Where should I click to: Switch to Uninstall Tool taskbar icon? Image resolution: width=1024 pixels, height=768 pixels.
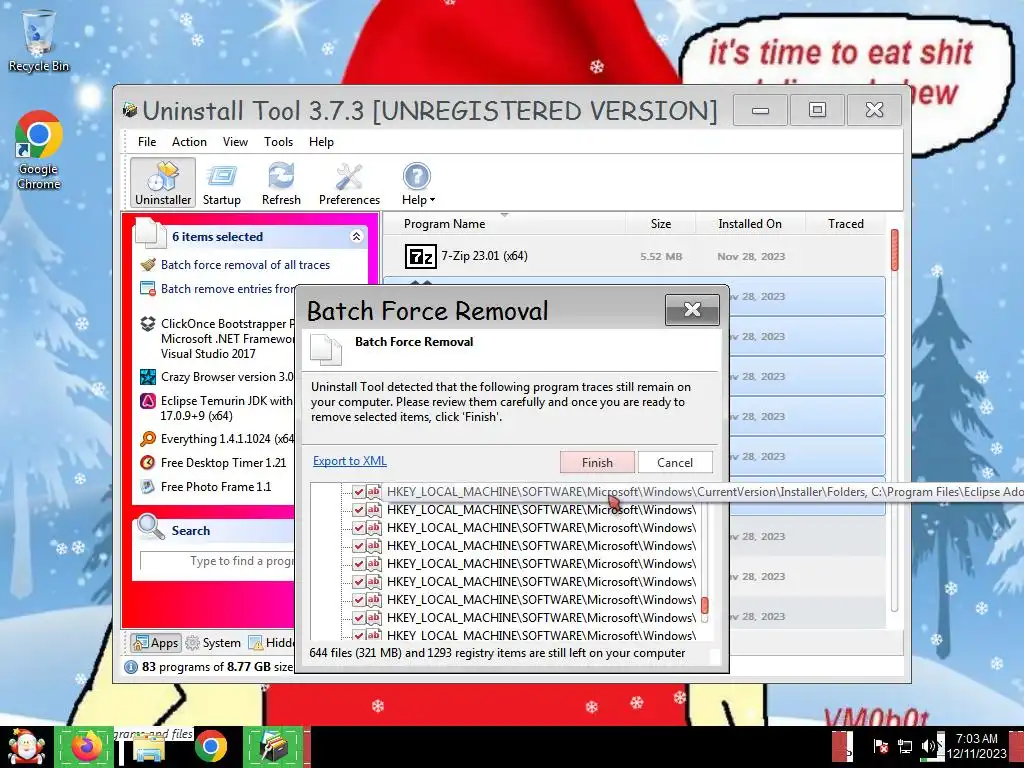(274, 747)
